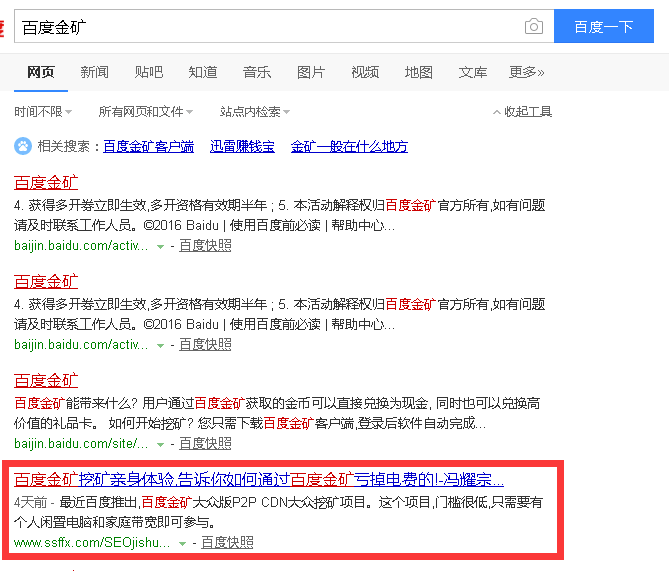Open second 百度金矿 result title

46,282
